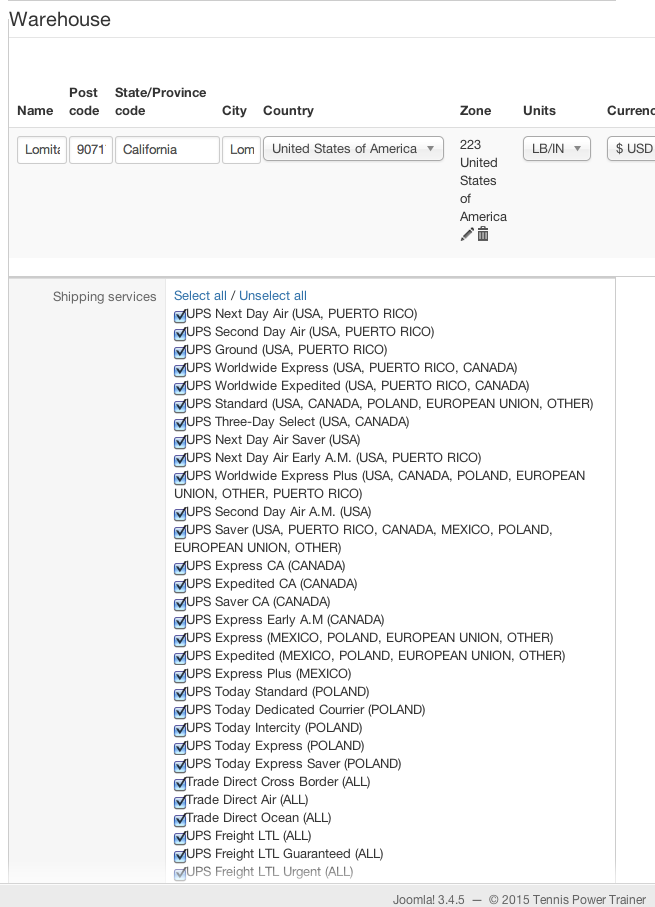The height and width of the screenshot is (907, 655).
Task: Click Unselect all link
Action: pos(273,296)
